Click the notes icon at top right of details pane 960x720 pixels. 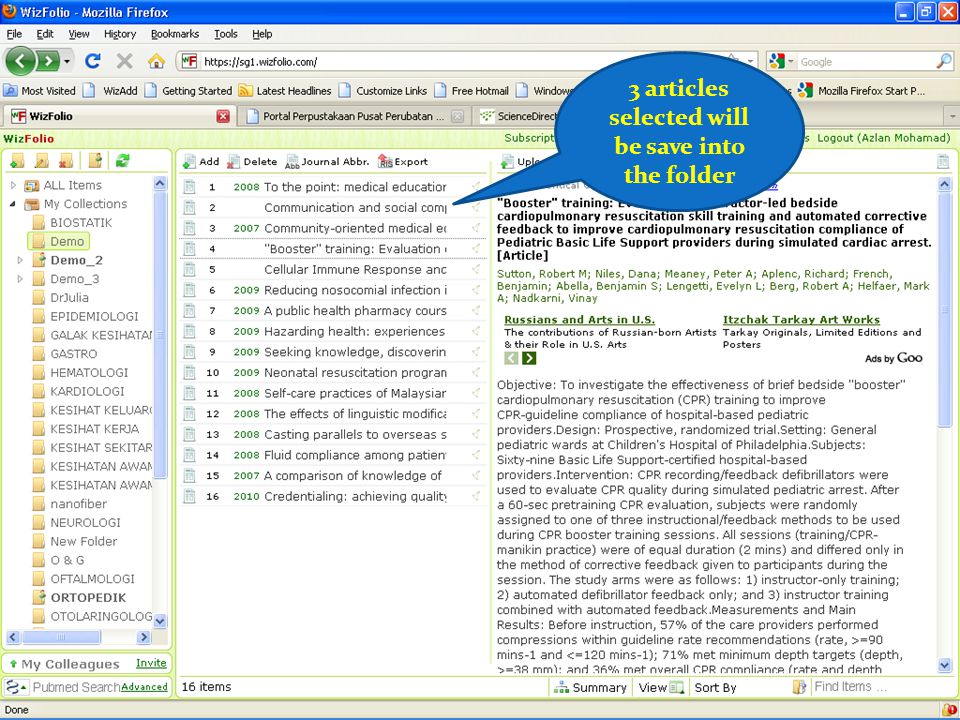943,162
